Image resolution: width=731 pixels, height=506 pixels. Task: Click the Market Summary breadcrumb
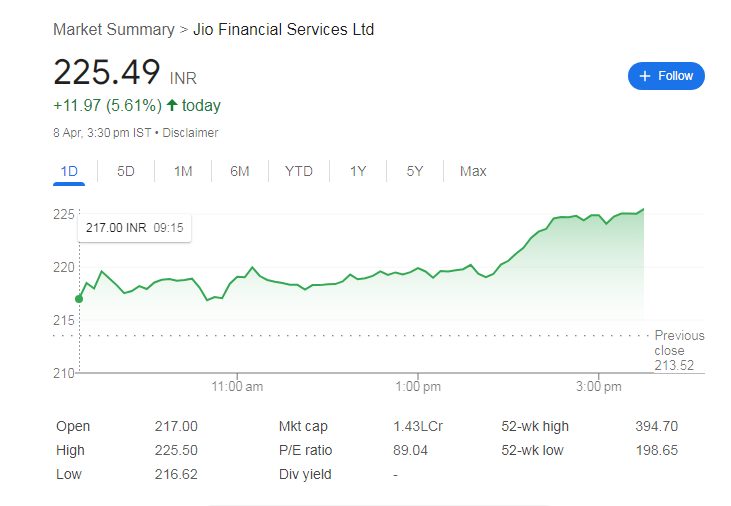click(x=114, y=30)
